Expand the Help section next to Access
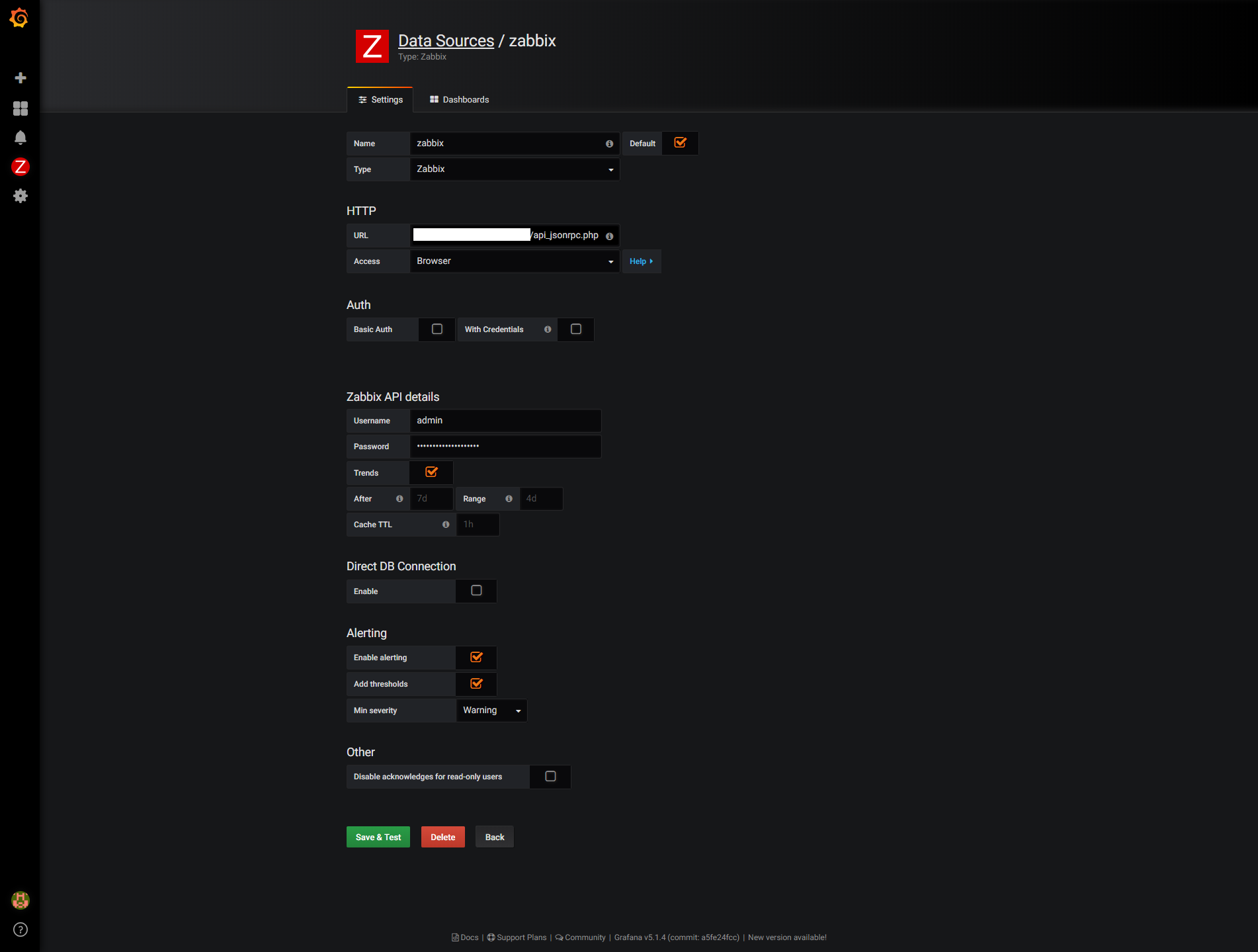This screenshot has width=1258, height=952. pos(642,261)
